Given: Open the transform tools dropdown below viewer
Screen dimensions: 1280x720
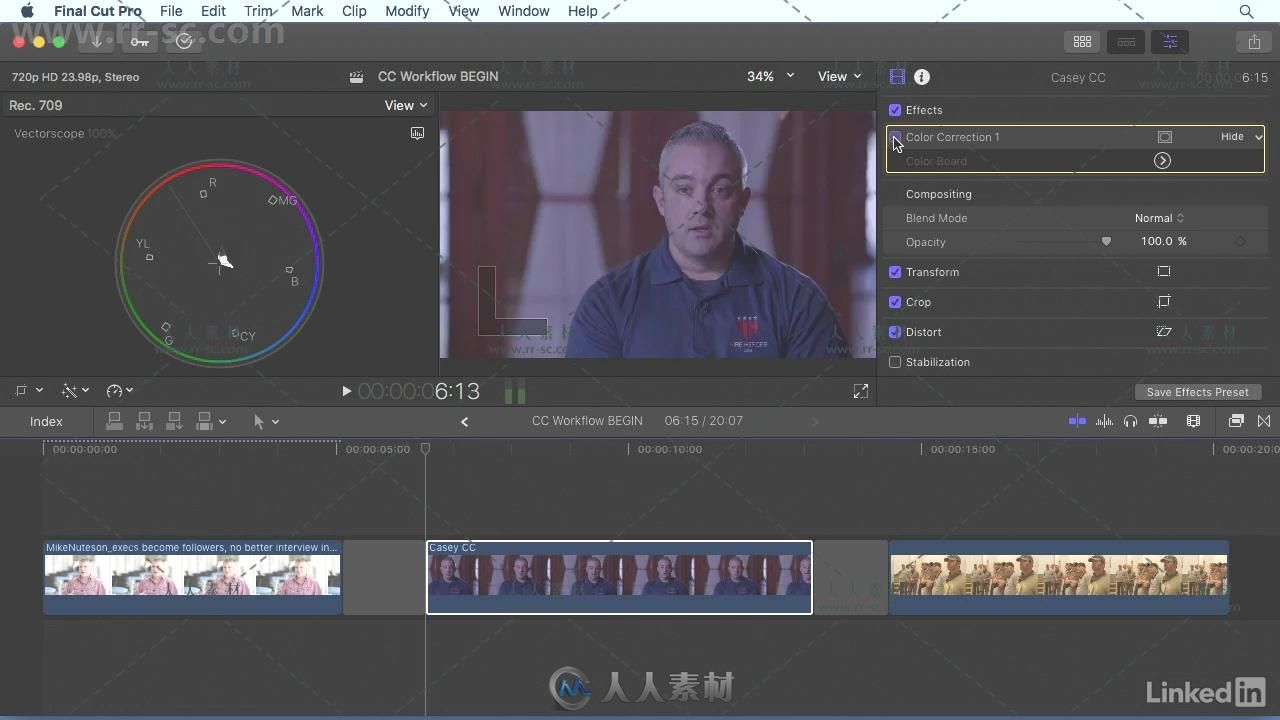Looking at the screenshot, I should (29, 391).
